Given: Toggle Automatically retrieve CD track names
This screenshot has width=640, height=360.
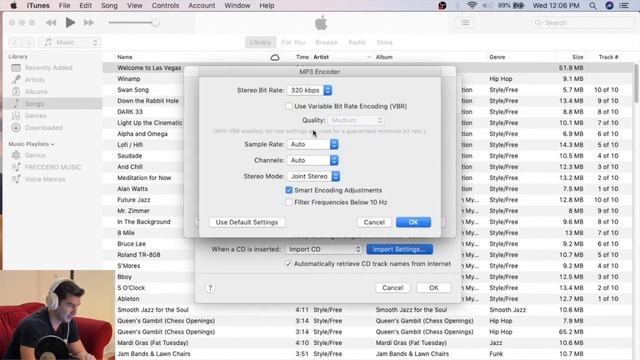Looking at the screenshot, I should 289,264.
